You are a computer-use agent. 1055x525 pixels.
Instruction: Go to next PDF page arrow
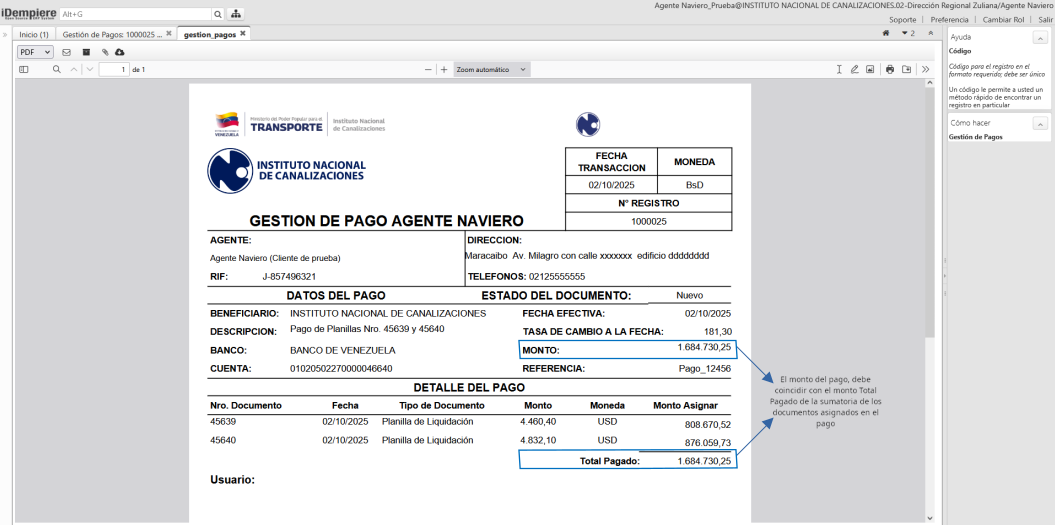pos(90,69)
